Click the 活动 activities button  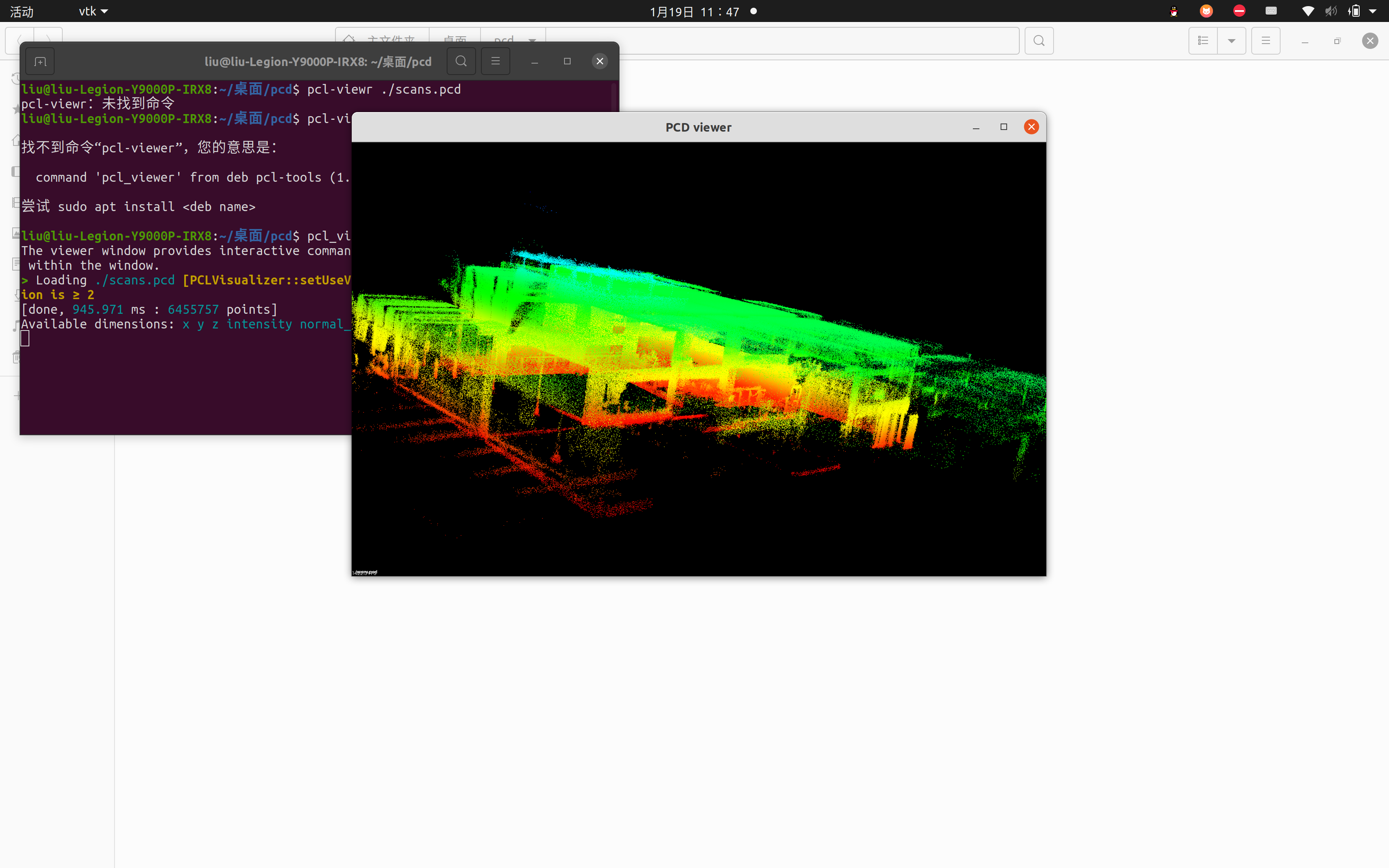(22, 11)
